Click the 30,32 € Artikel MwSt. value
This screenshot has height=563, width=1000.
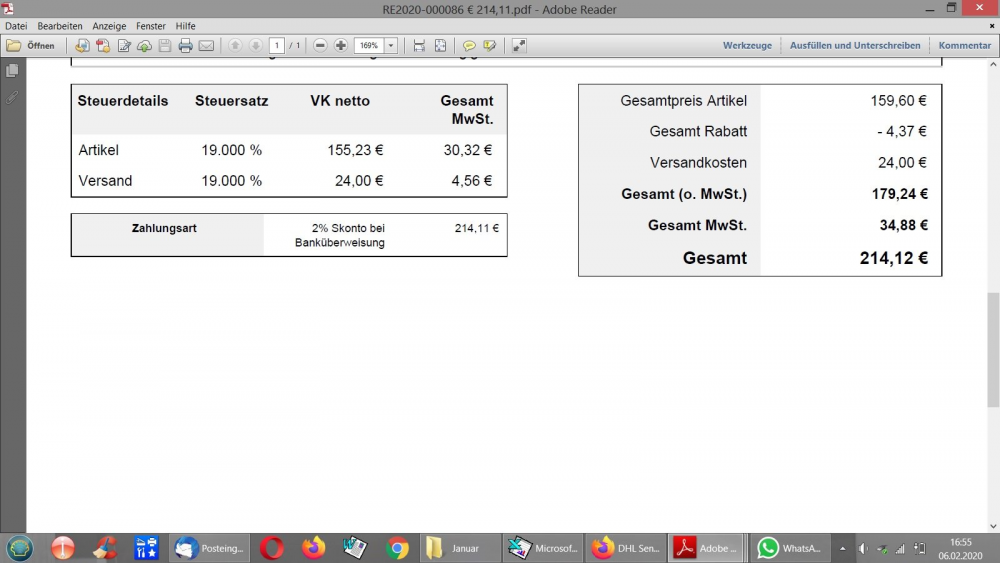pyautogui.click(x=468, y=150)
